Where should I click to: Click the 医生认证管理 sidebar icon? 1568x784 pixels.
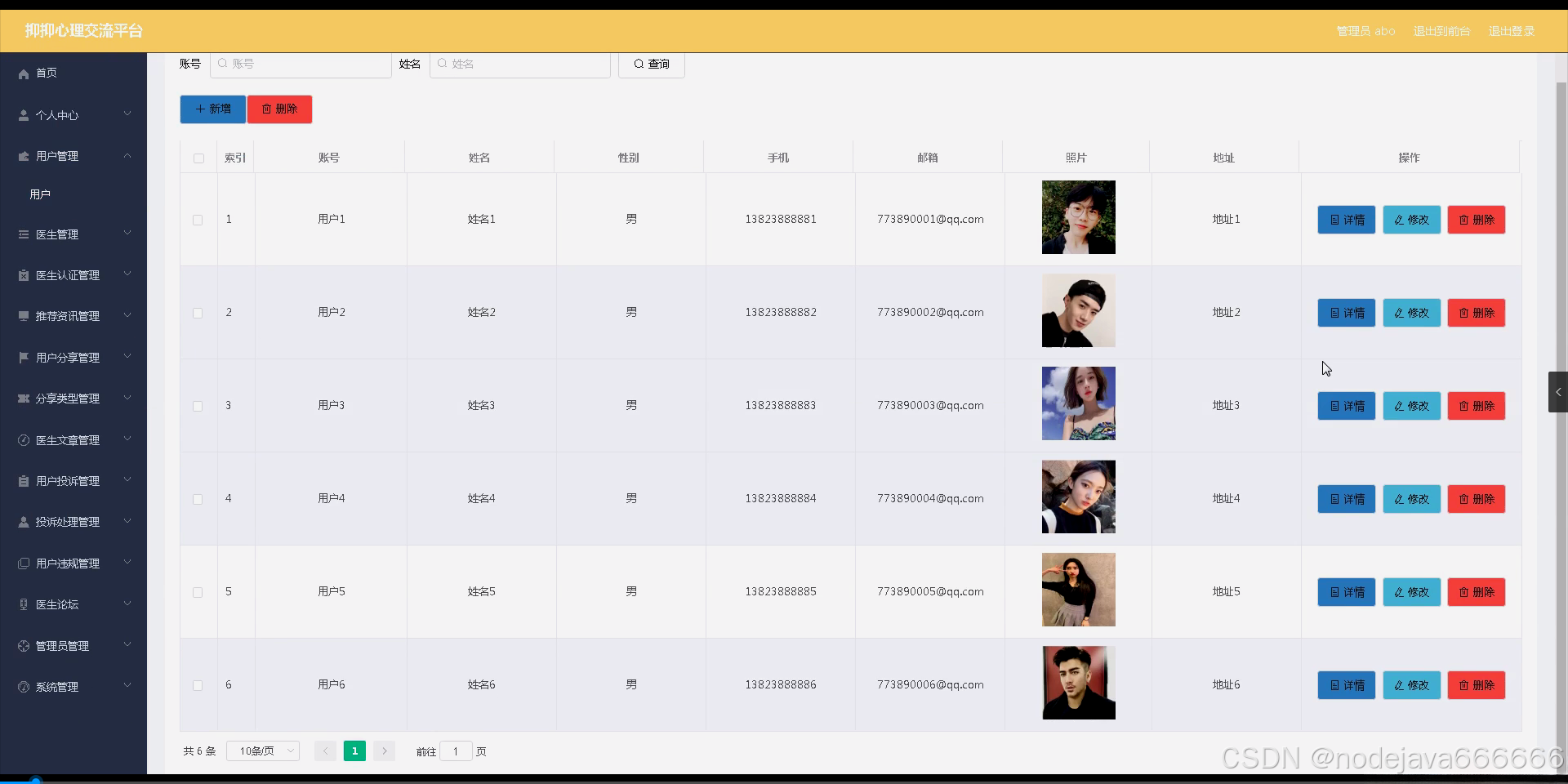pyautogui.click(x=24, y=275)
